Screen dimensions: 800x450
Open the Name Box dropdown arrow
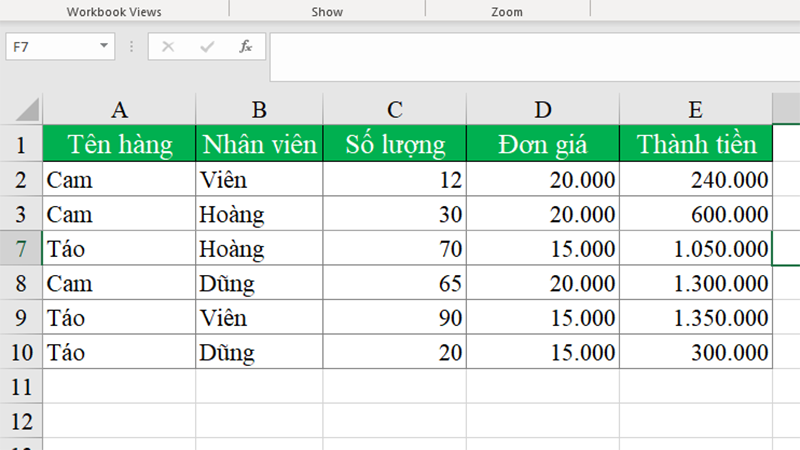(104, 46)
